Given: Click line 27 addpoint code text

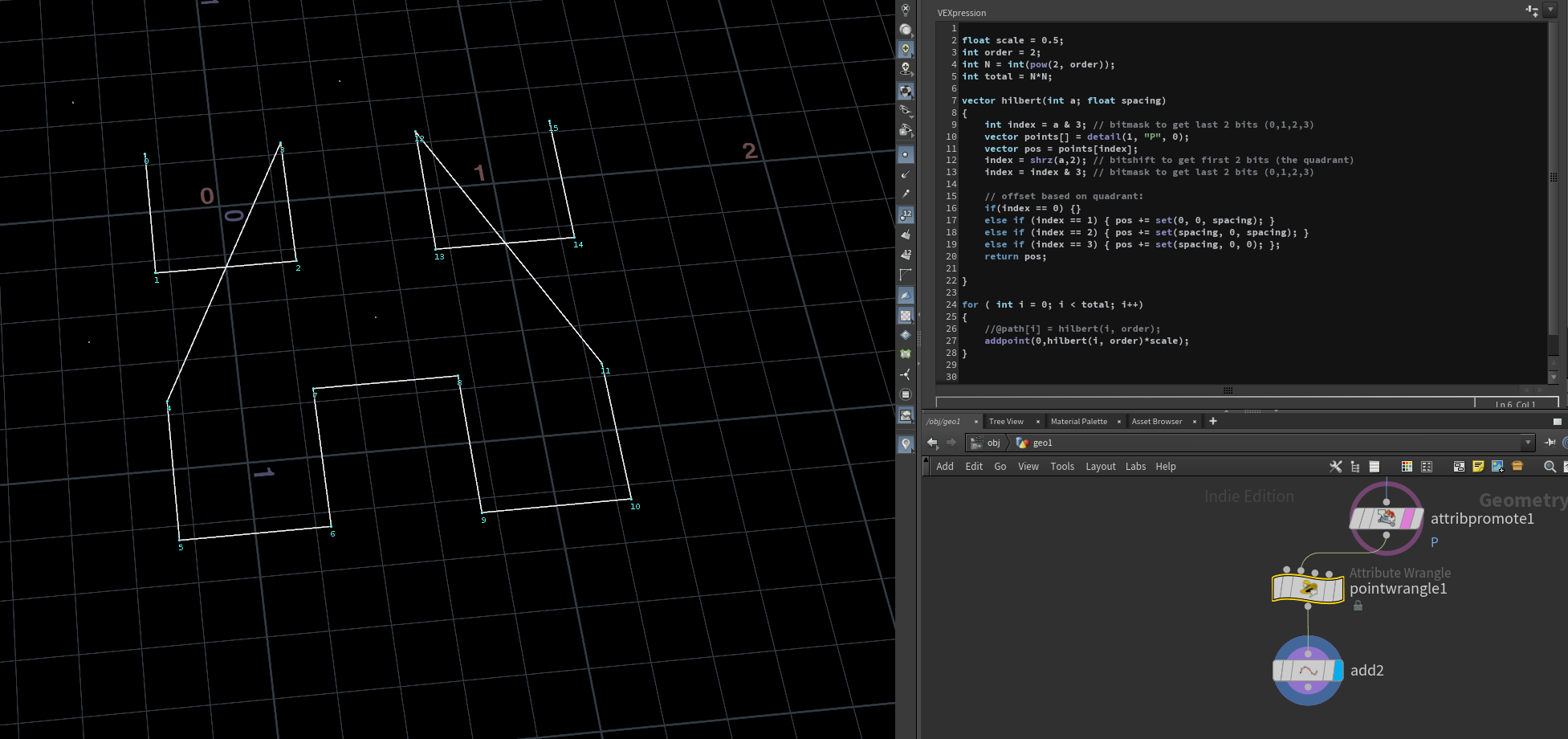Looking at the screenshot, I should (x=1086, y=341).
